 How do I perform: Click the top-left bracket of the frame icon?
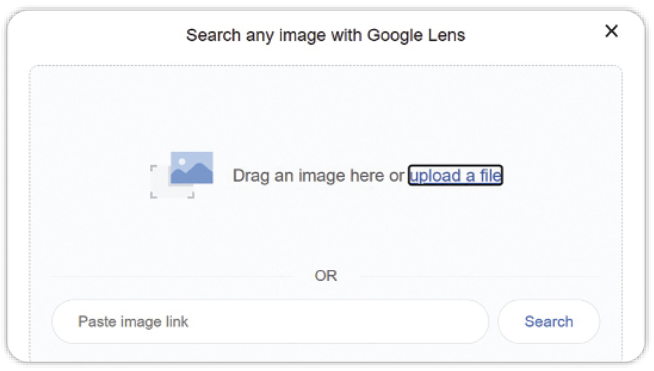(153, 168)
